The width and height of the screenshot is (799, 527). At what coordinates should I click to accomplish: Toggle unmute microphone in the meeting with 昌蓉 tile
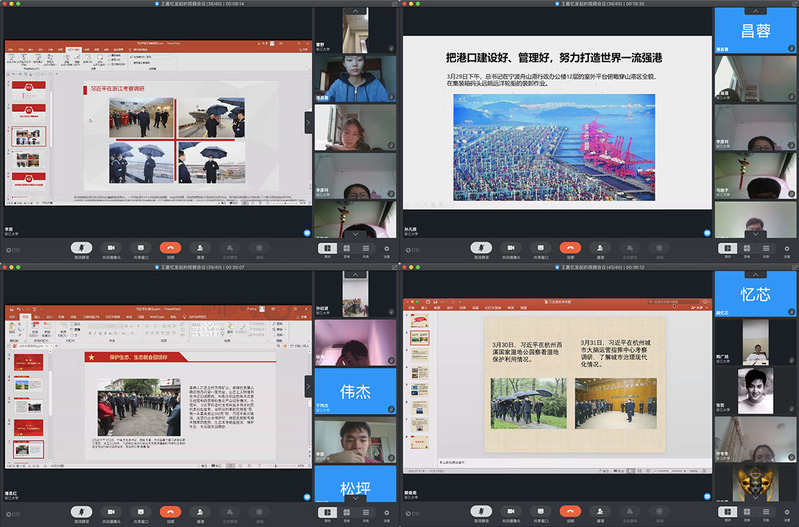tap(482, 247)
